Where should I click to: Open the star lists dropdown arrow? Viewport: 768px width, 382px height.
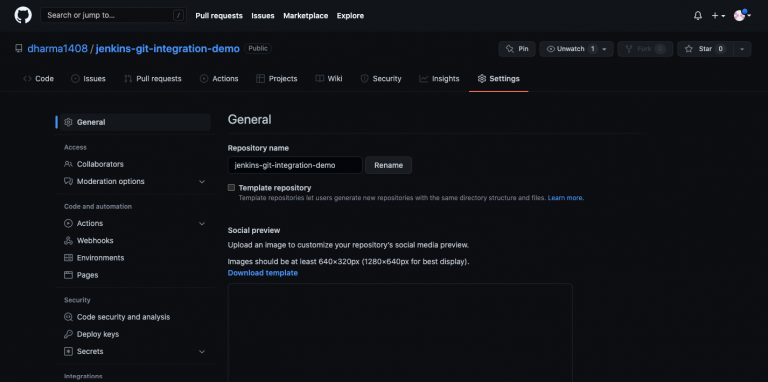(x=742, y=49)
